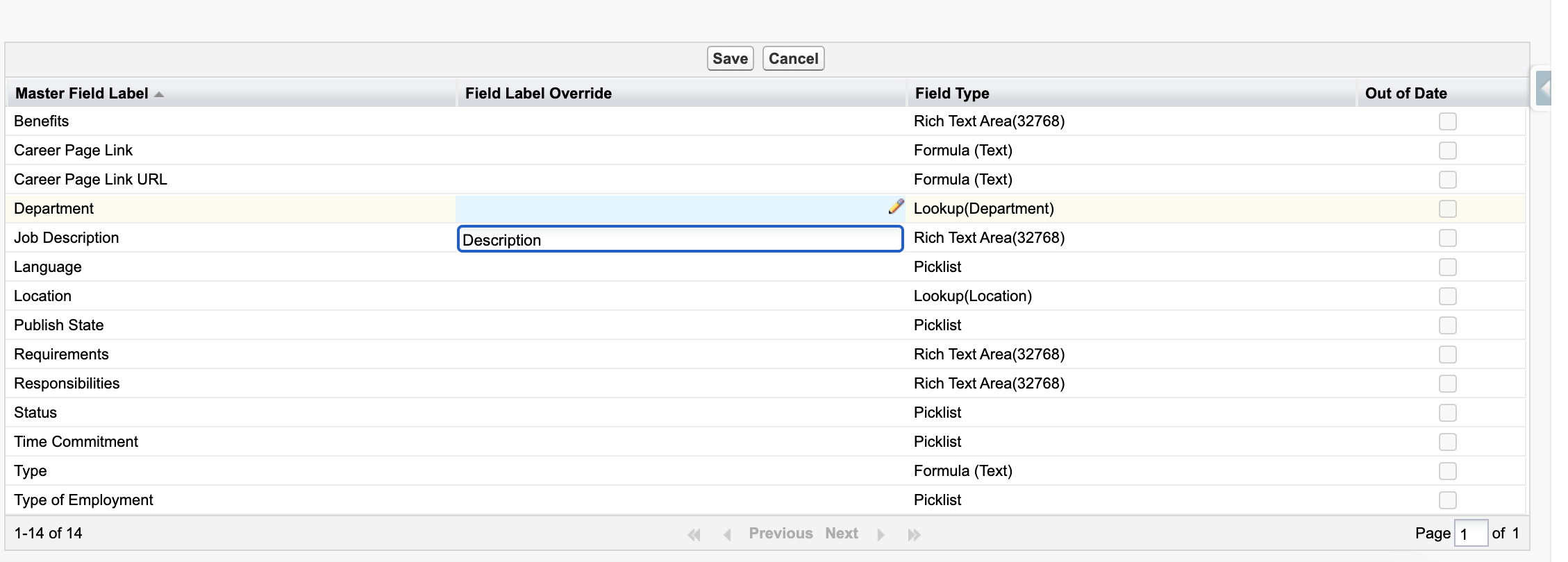Screen dimensions: 1568x562
Task: Select the Department override cell
Action: coord(670,209)
